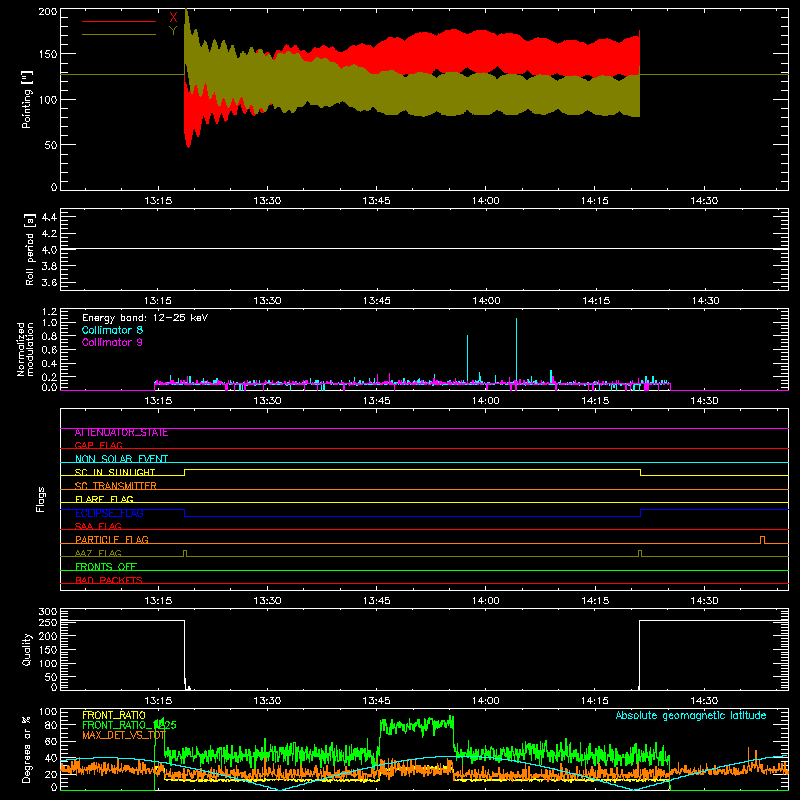
Task: Click the 'Pointing' vertical axis title
Action: click(x=27, y=99)
